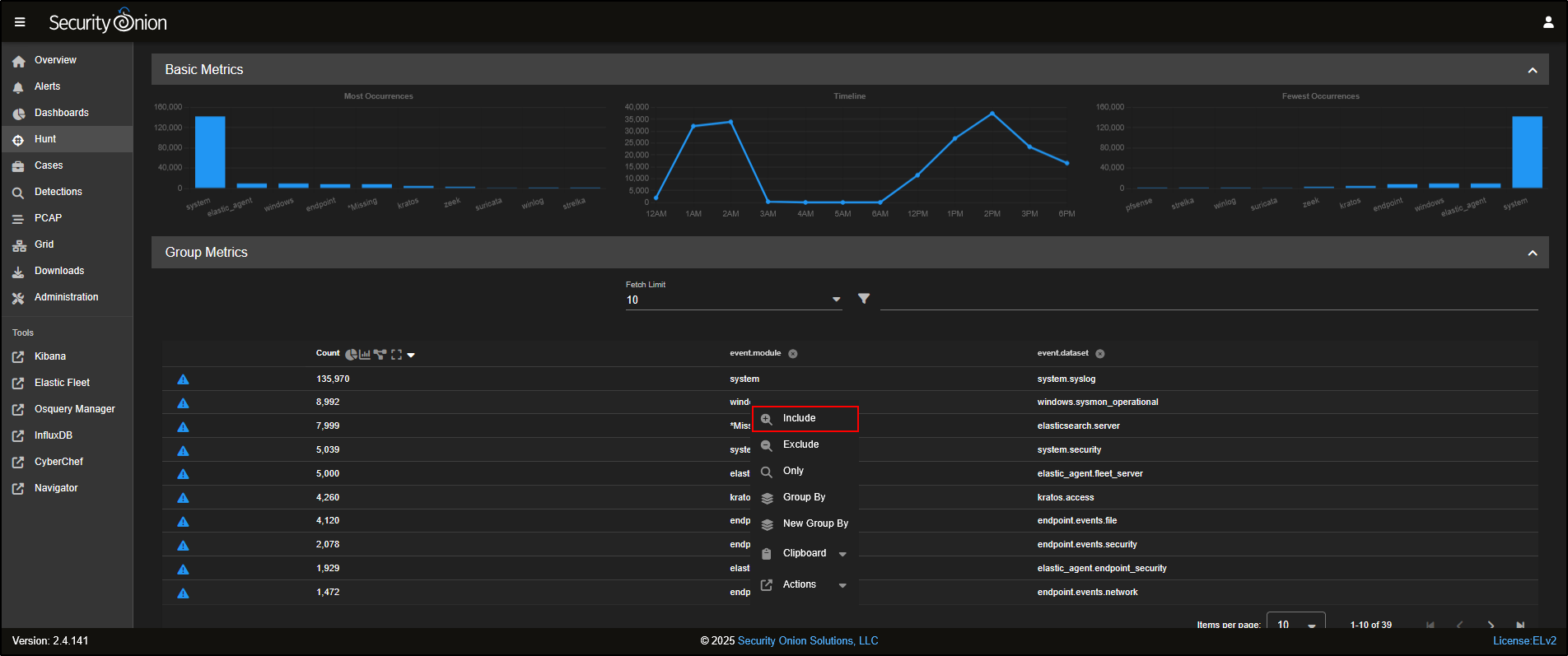This screenshot has height=656, width=1568.
Task: Remove the event.dataset group column
Action: [x=1100, y=354]
